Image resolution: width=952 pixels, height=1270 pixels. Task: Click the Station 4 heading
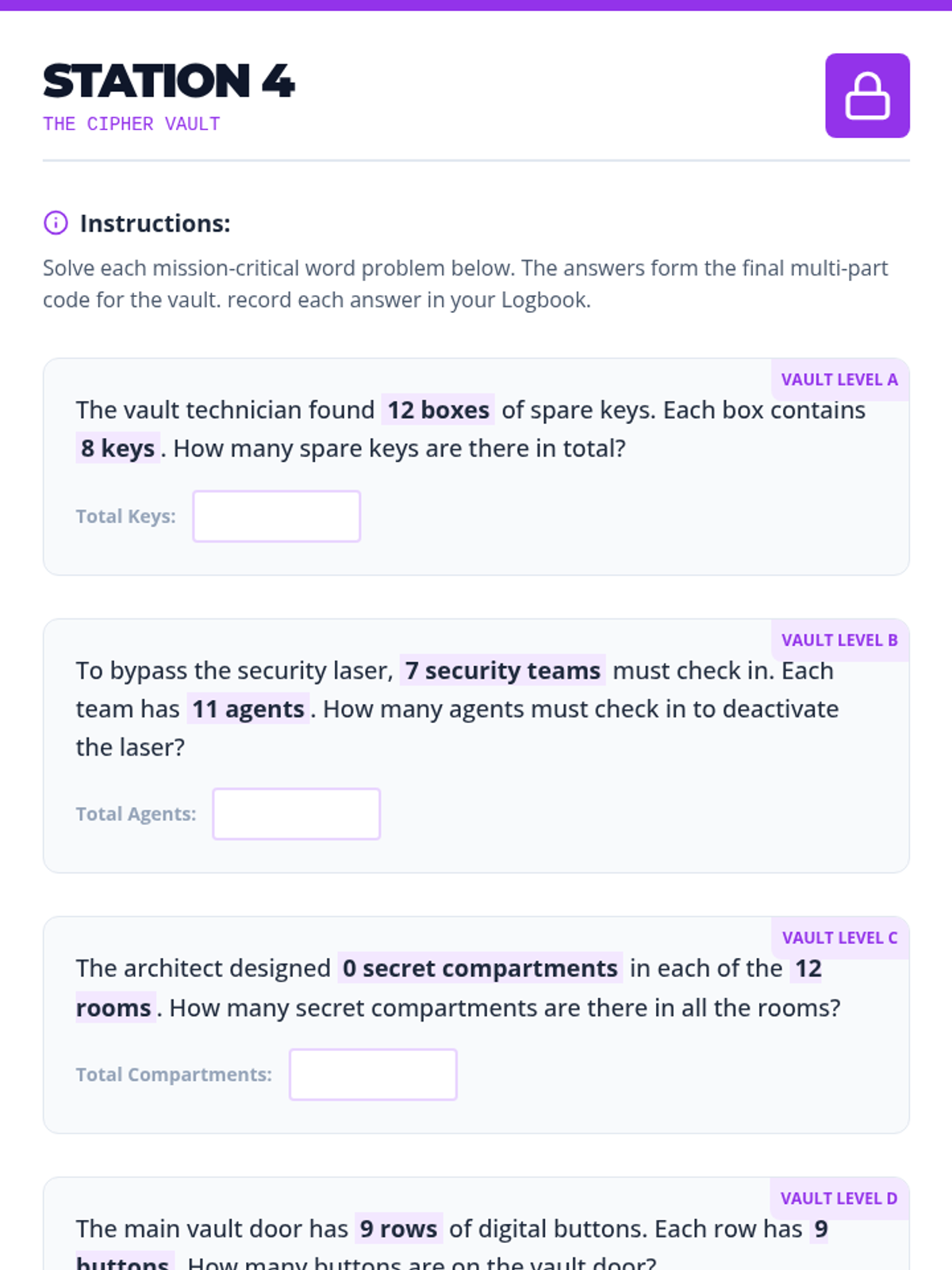click(169, 81)
